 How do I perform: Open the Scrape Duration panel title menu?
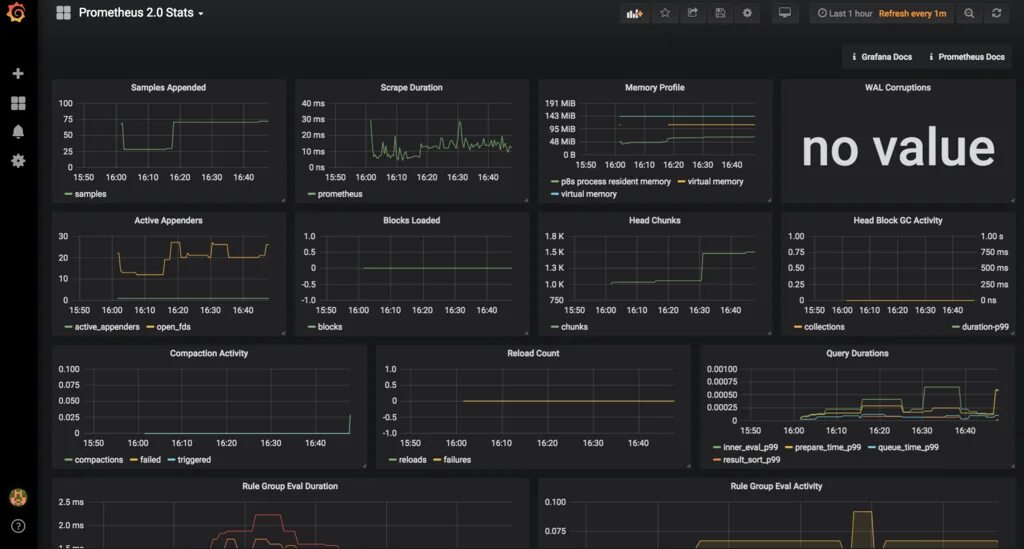[411, 87]
